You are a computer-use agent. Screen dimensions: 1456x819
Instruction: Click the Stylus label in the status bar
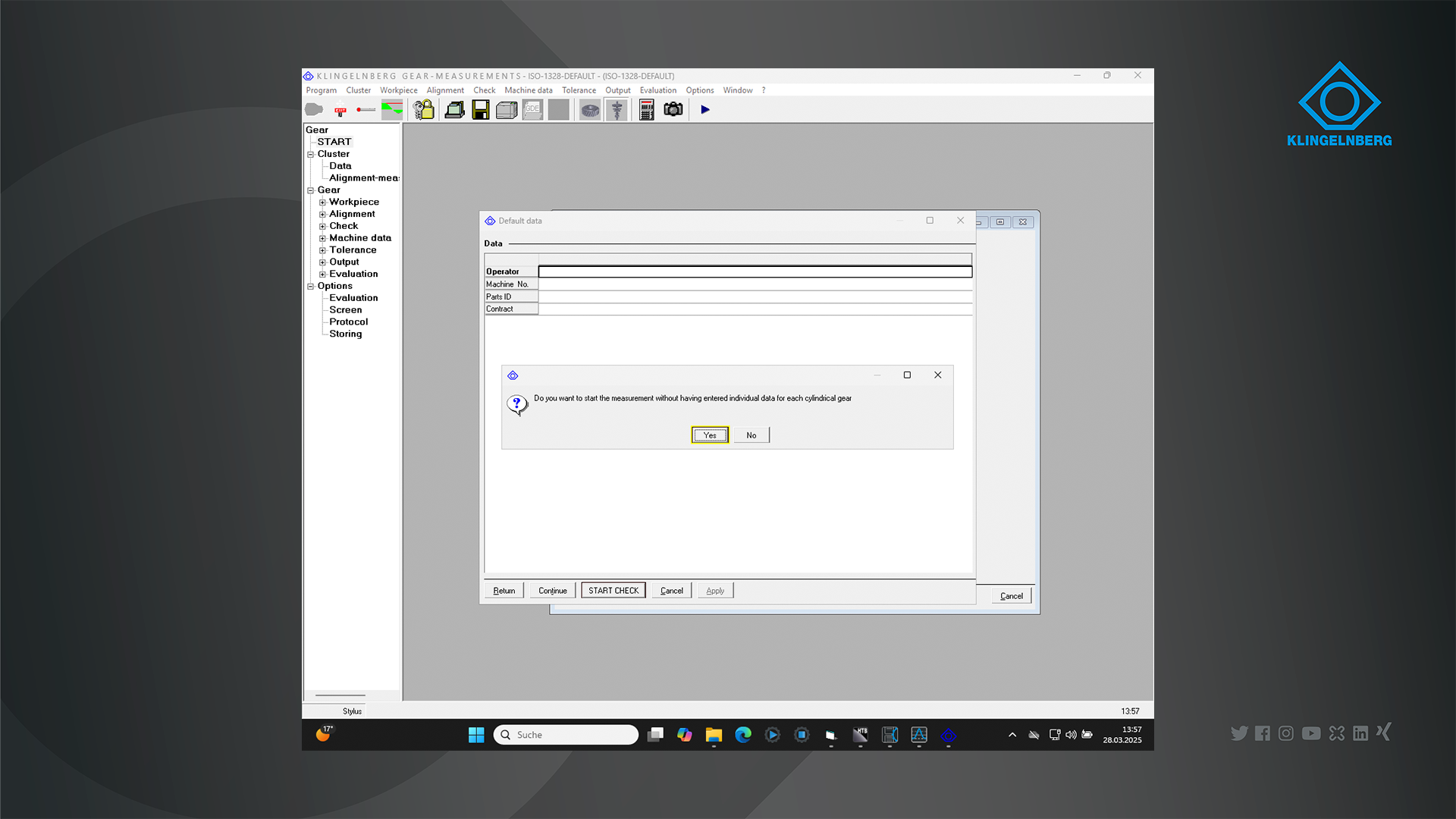pyautogui.click(x=353, y=711)
